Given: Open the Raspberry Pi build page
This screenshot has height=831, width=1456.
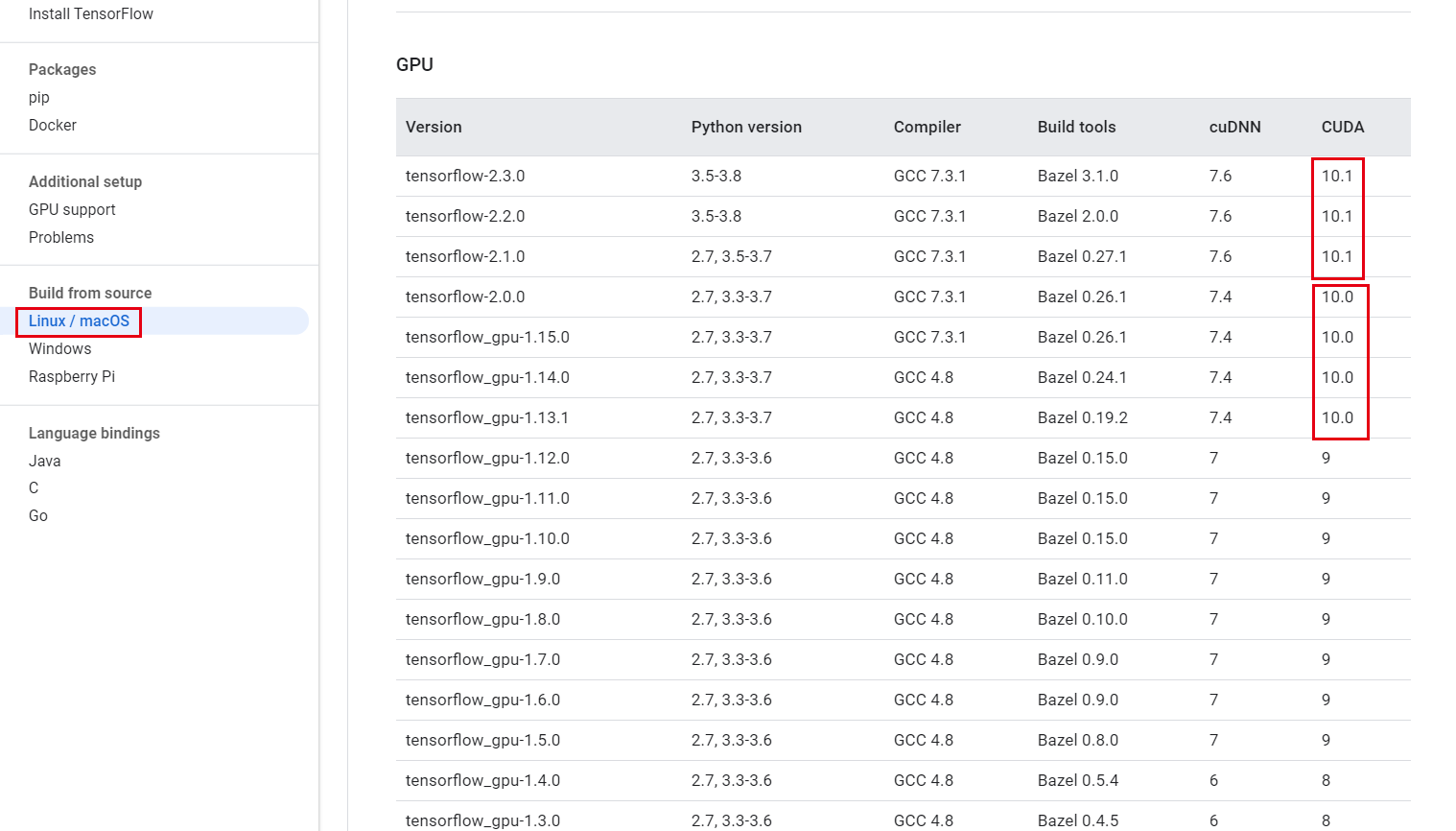Looking at the screenshot, I should click(72, 377).
